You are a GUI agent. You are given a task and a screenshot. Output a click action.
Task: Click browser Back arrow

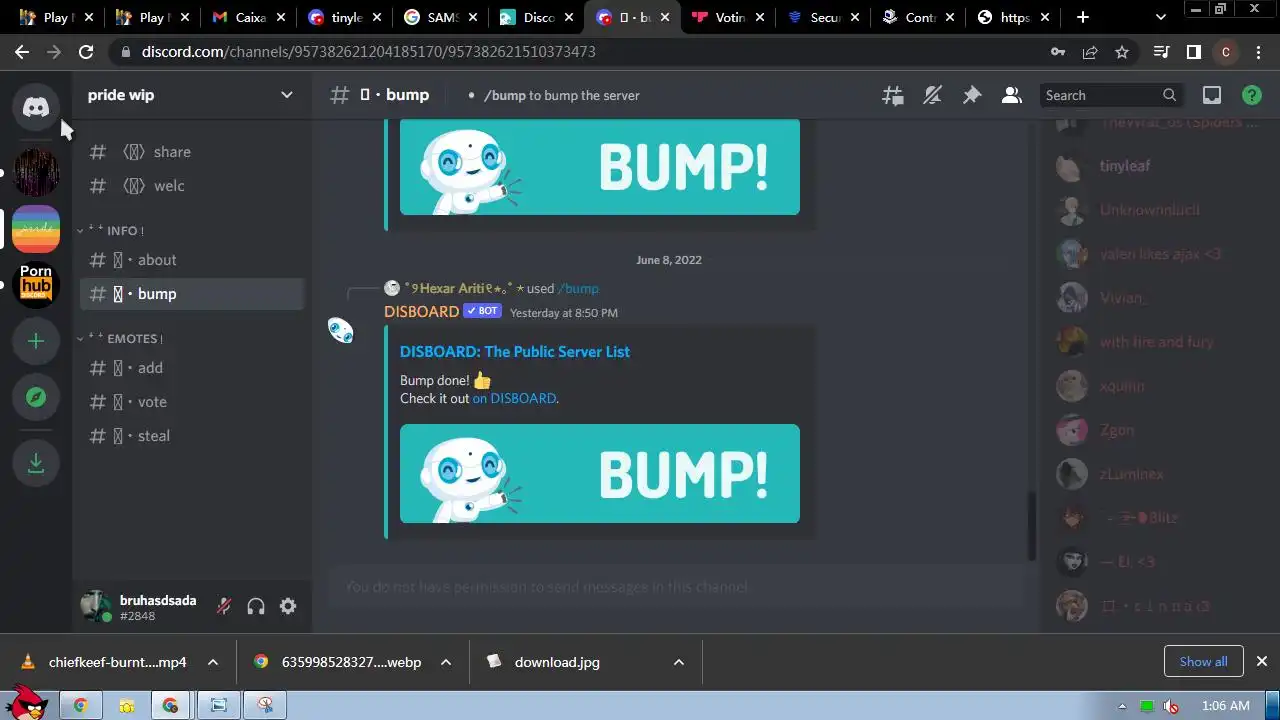[x=22, y=52]
